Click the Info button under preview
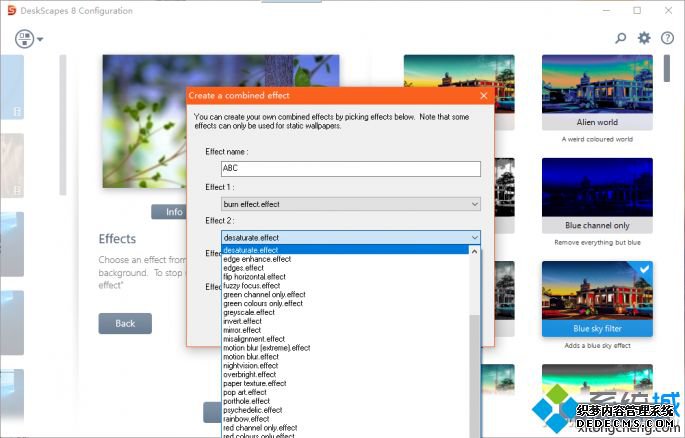Image resolution: width=685 pixels, height=438 pixels. click(x=169, y=212)
